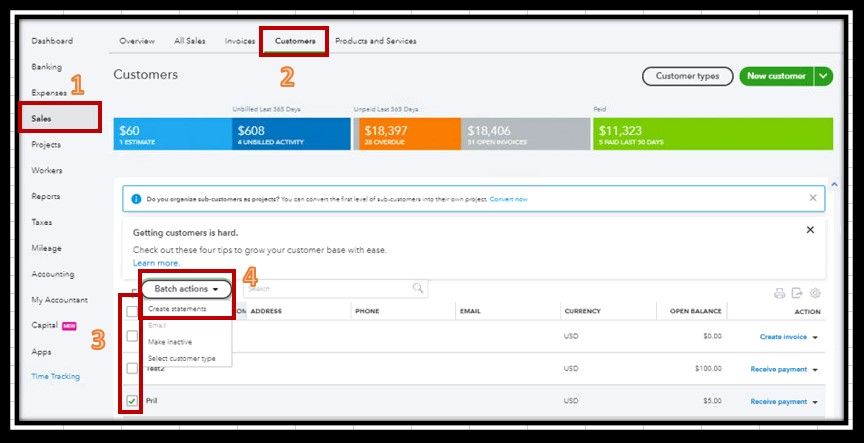The height and width of the screenshot is (443, 864).
Task: Uncheck the Pril row checkbox
Action: click(x=132, y=401)
